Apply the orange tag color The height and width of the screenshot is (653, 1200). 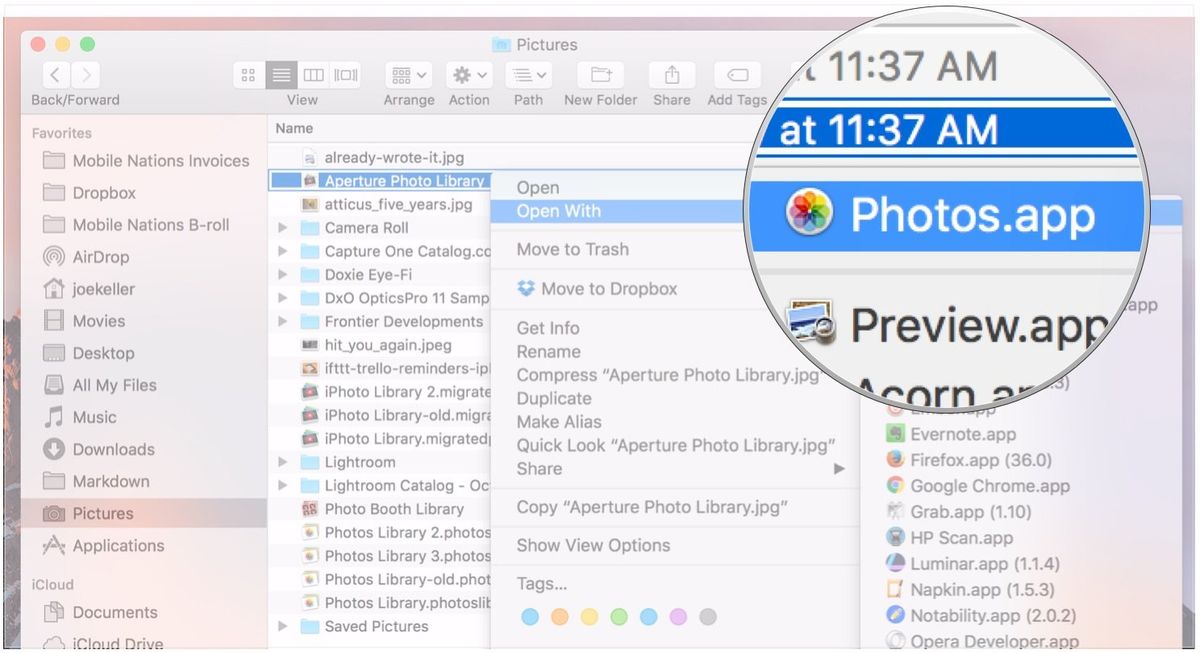558,617
